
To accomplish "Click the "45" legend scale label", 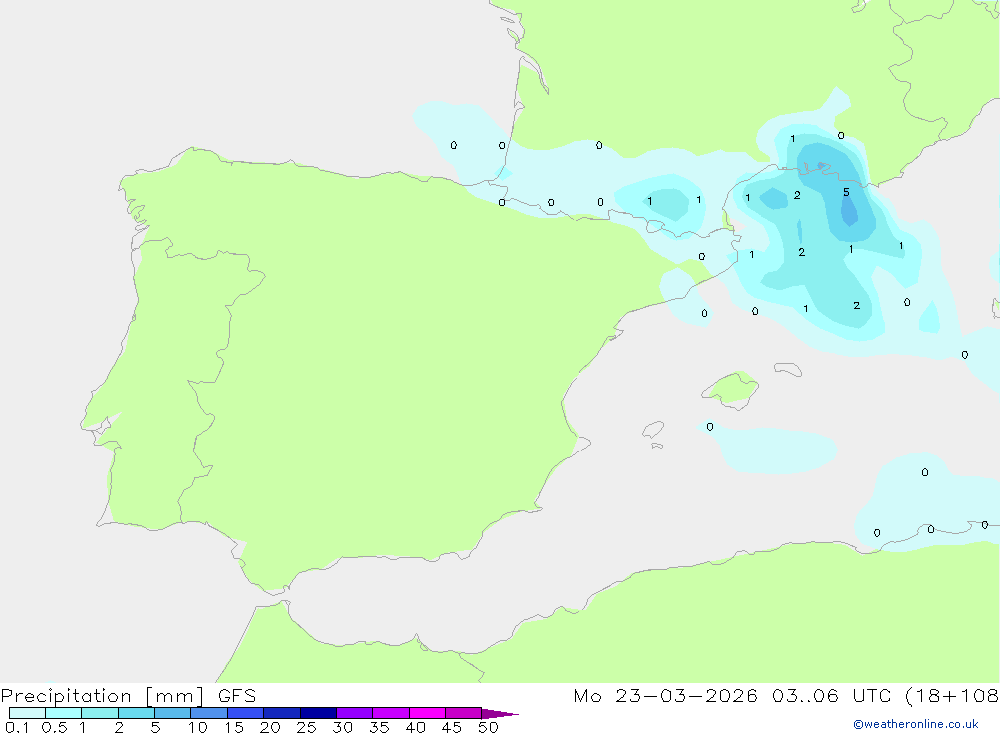I will point(452,727).
